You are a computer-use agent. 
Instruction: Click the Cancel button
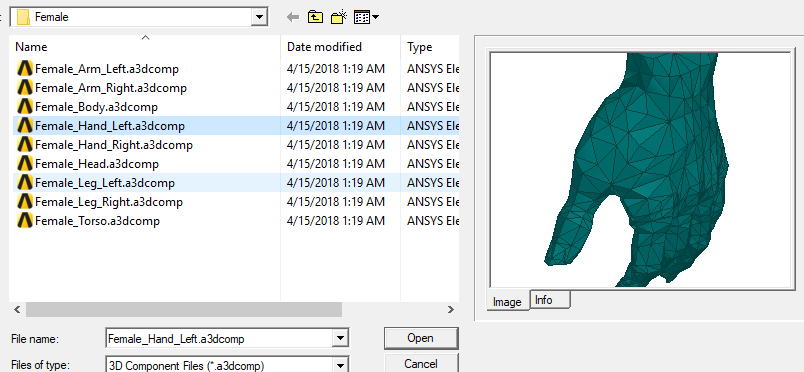pos(420,363)
